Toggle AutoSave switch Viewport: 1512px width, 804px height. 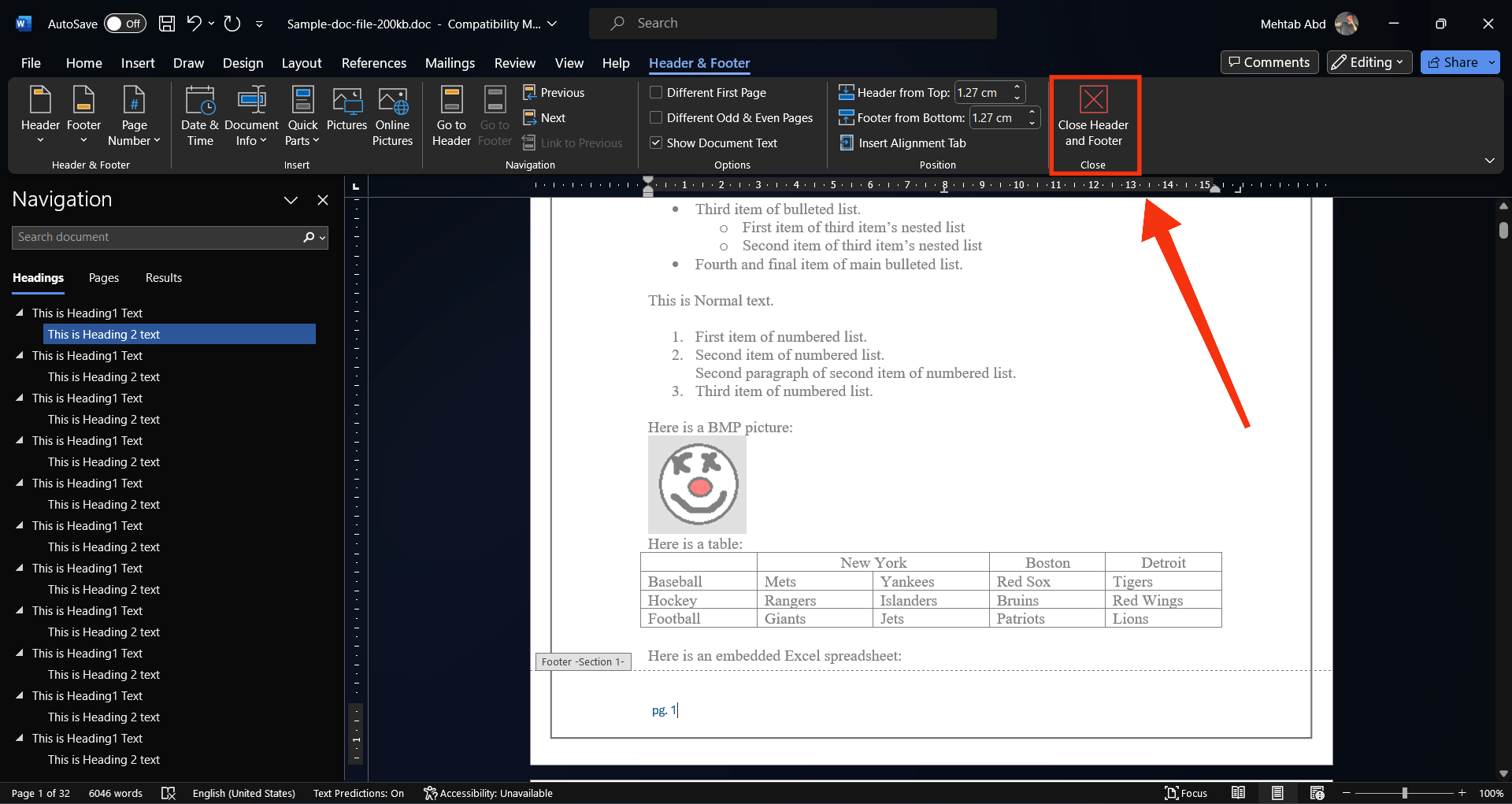coord(124,24)
